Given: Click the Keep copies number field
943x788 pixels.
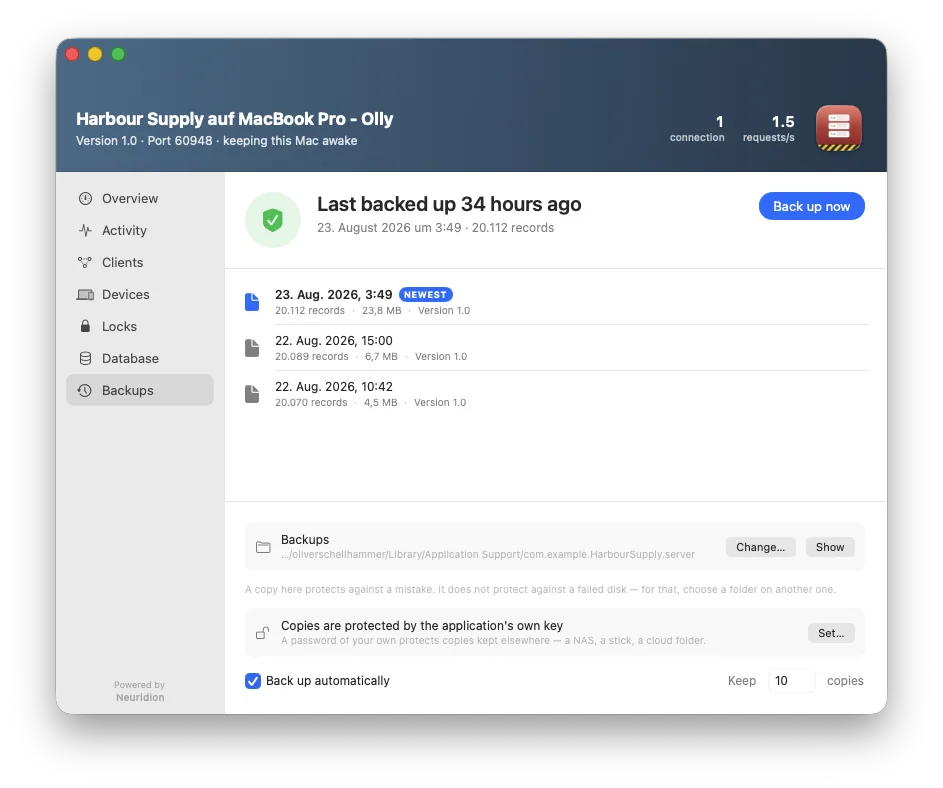Looking at the screenshot, I should (x=791, y=680).
